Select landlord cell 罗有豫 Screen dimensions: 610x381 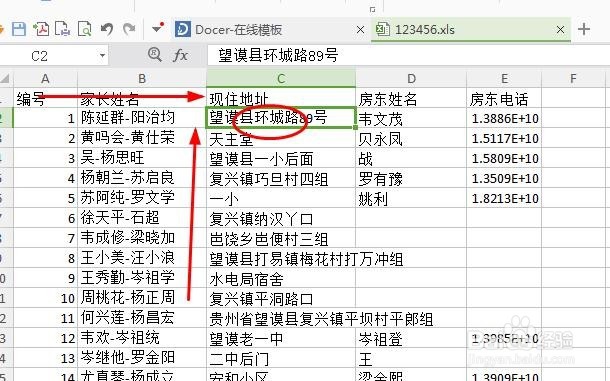click(411, 179)
